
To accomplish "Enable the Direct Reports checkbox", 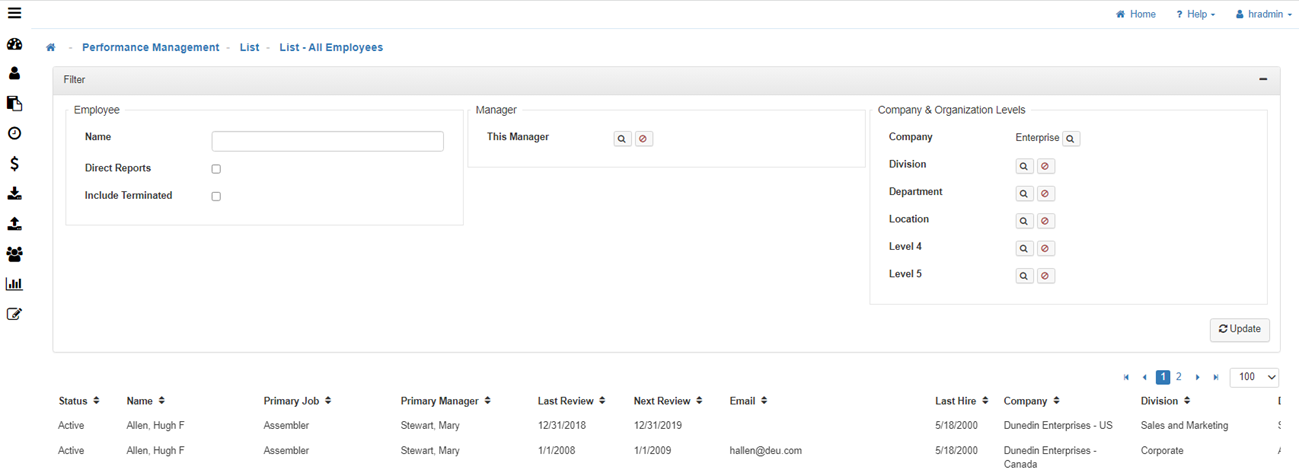I will point(216,169).
